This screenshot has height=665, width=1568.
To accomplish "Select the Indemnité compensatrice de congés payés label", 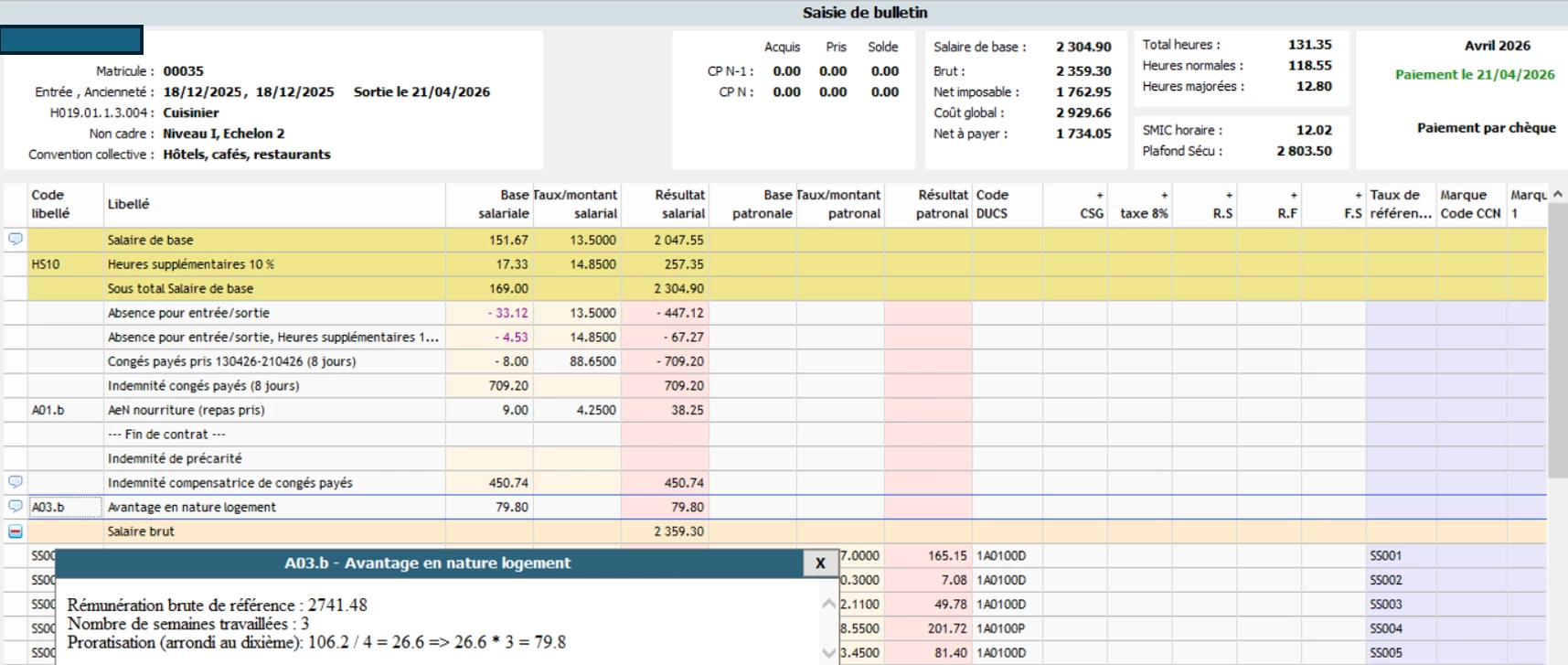I will click(x=229, y=482).
